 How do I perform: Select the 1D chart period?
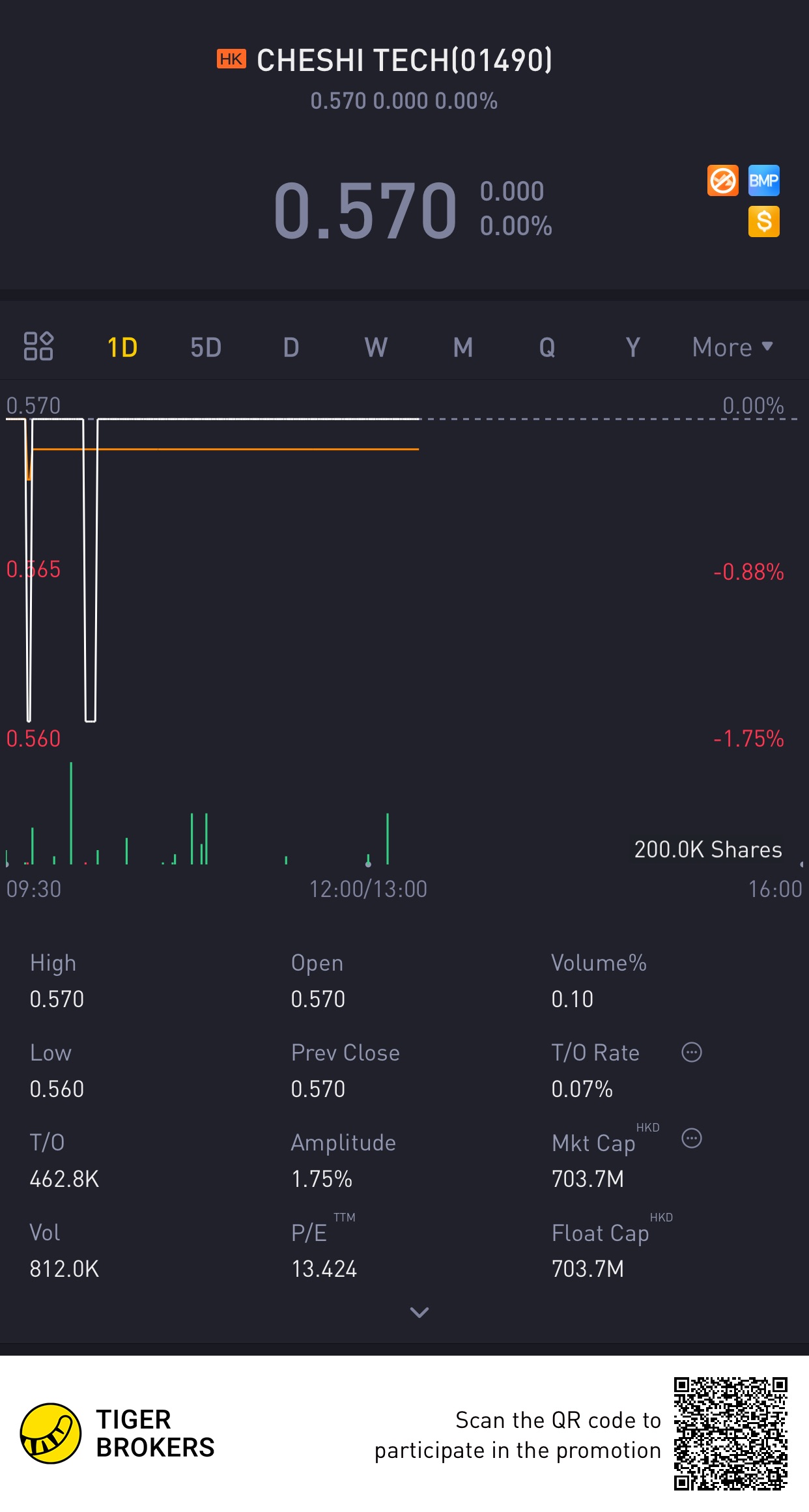122,347
